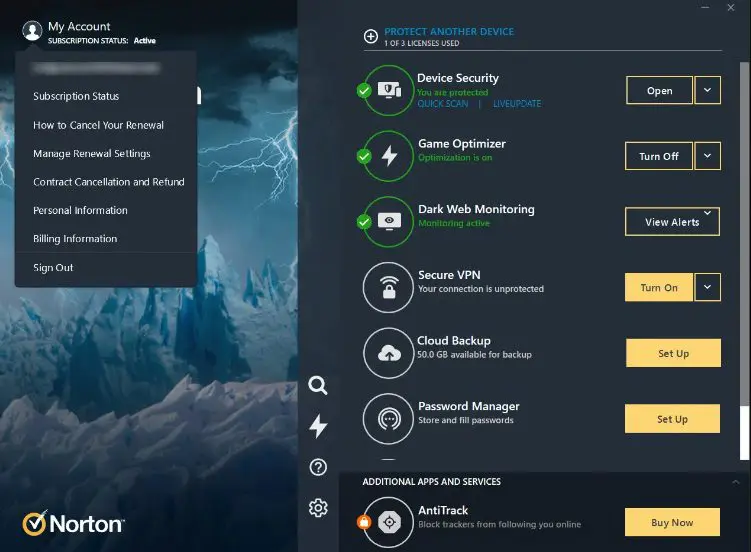Click the Game Optimizer lightning icon
751x552 pixels.
coord(389,156)
